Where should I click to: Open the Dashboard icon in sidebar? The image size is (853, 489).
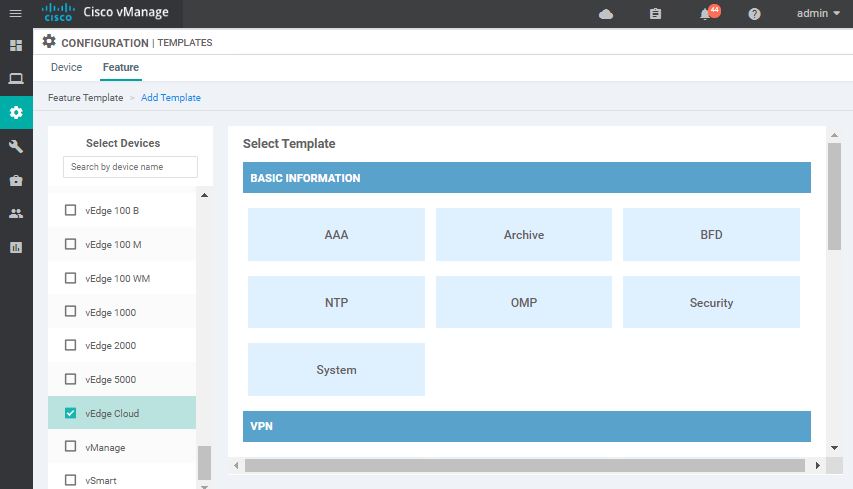point(16,46)
